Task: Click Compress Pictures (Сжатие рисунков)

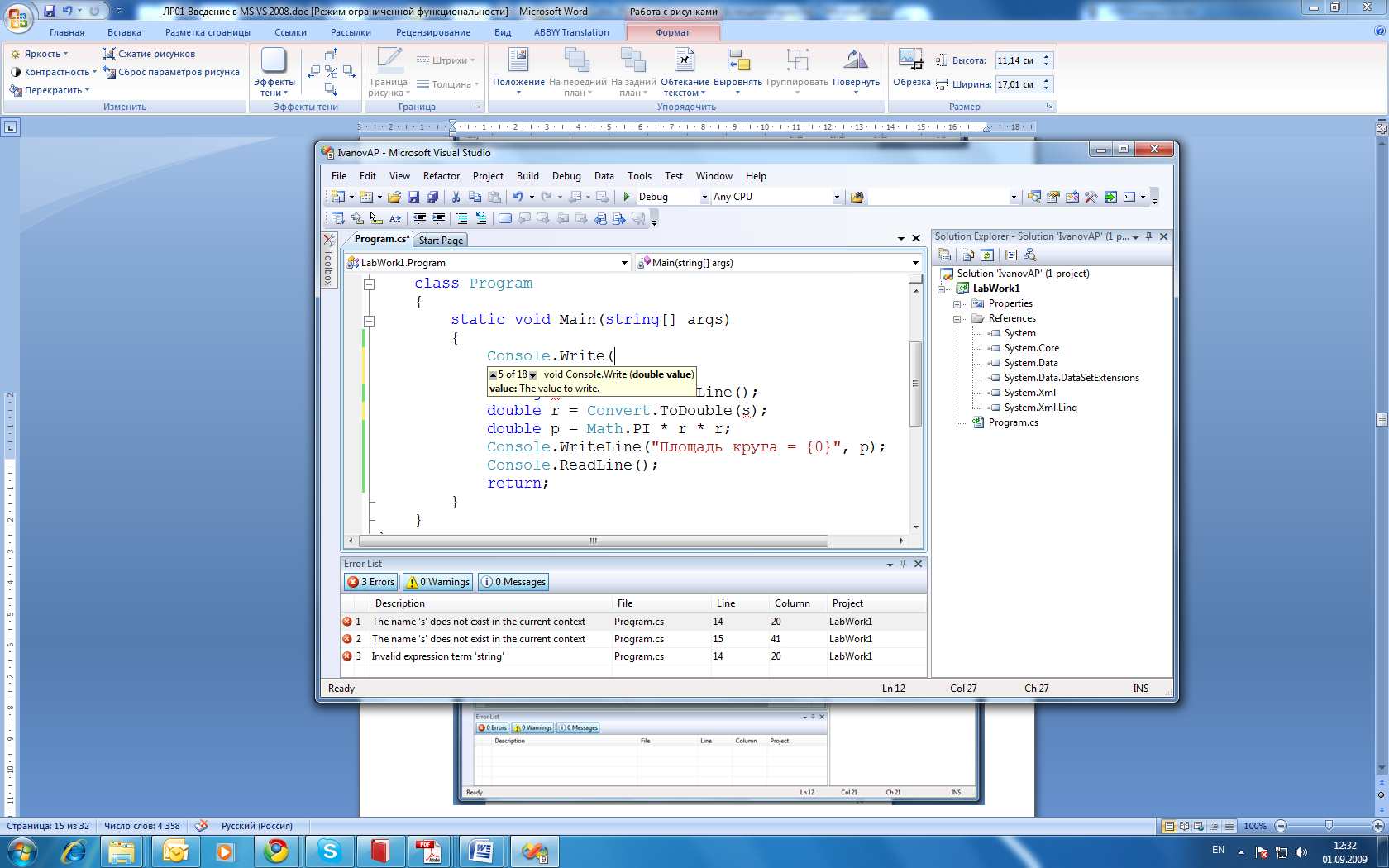Action: pos(149,54)
